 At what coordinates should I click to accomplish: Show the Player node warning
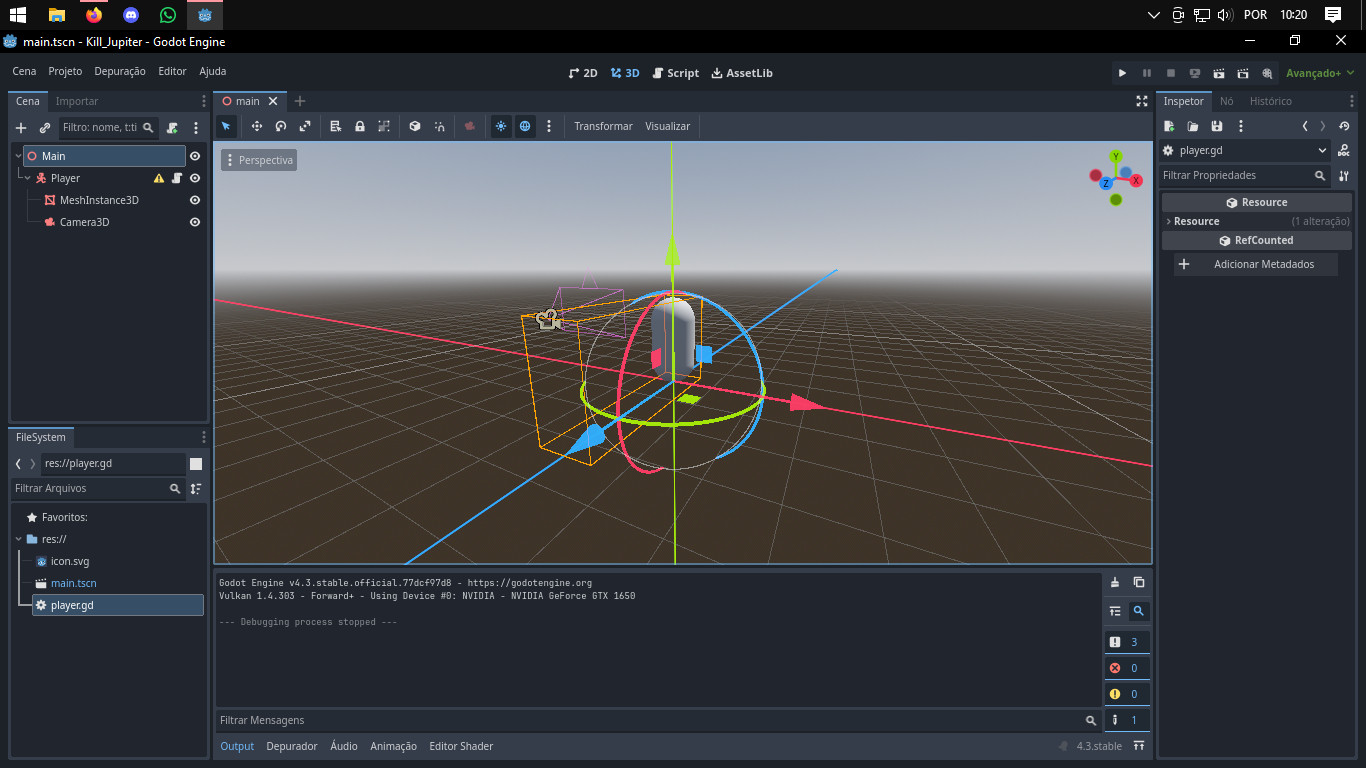158,178
